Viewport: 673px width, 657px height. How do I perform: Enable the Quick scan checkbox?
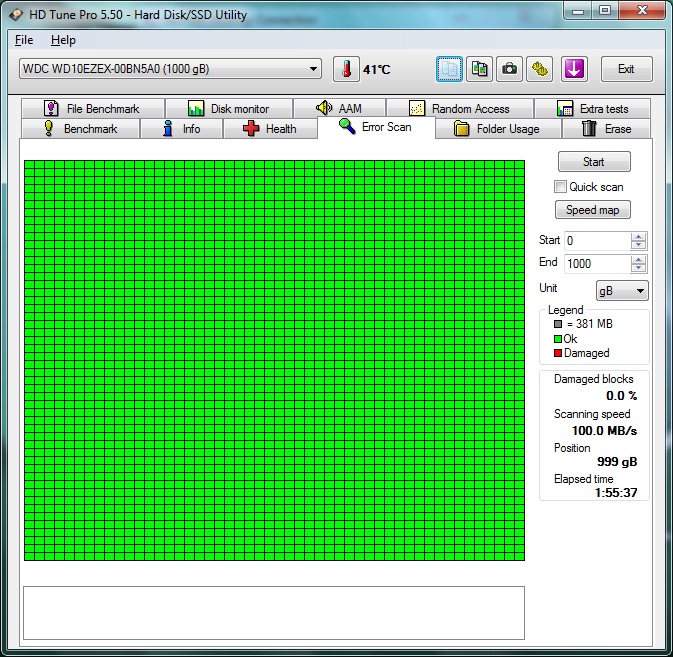(560, 187)
